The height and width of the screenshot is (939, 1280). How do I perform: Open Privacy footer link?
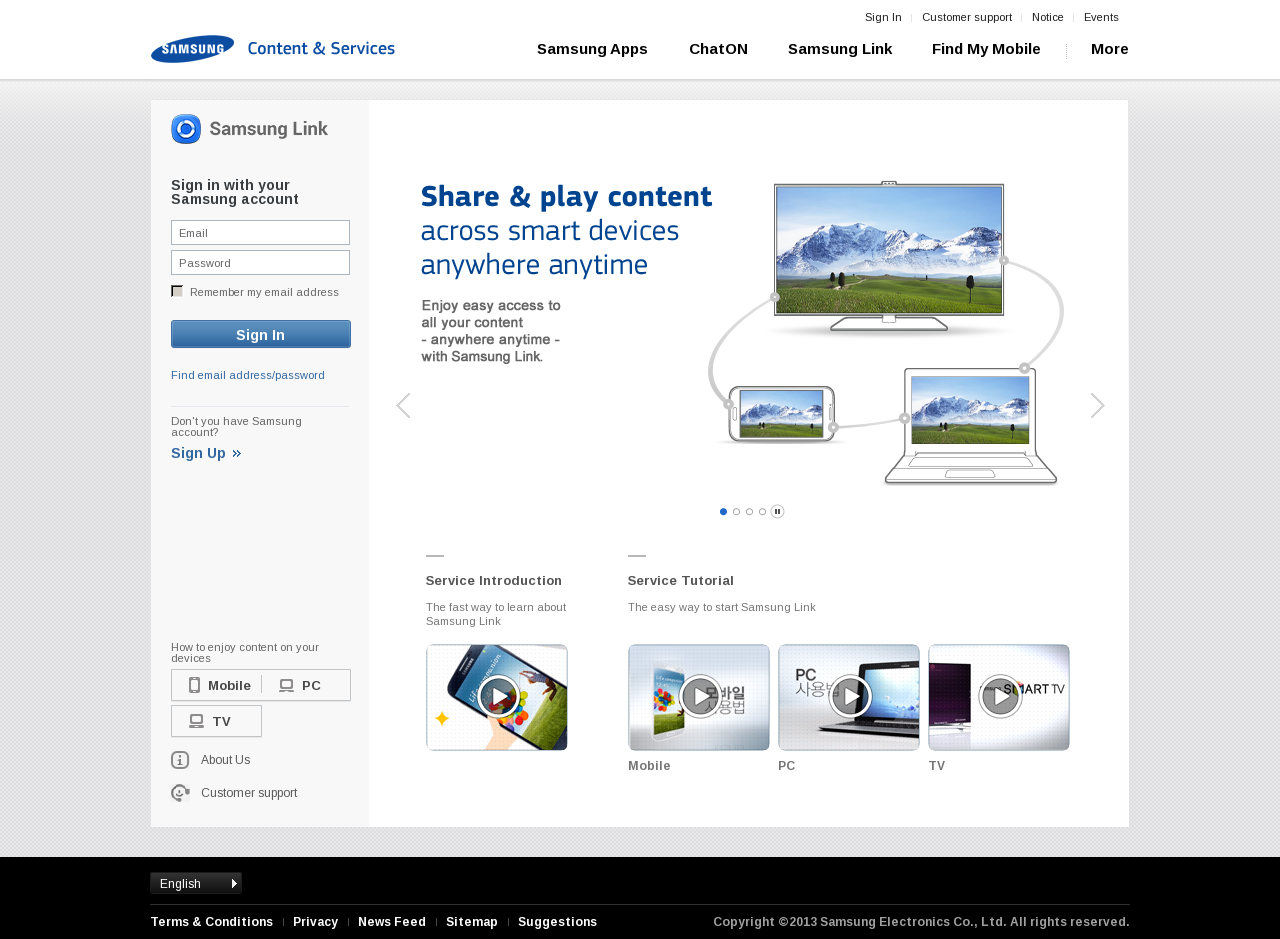[315, 922]
